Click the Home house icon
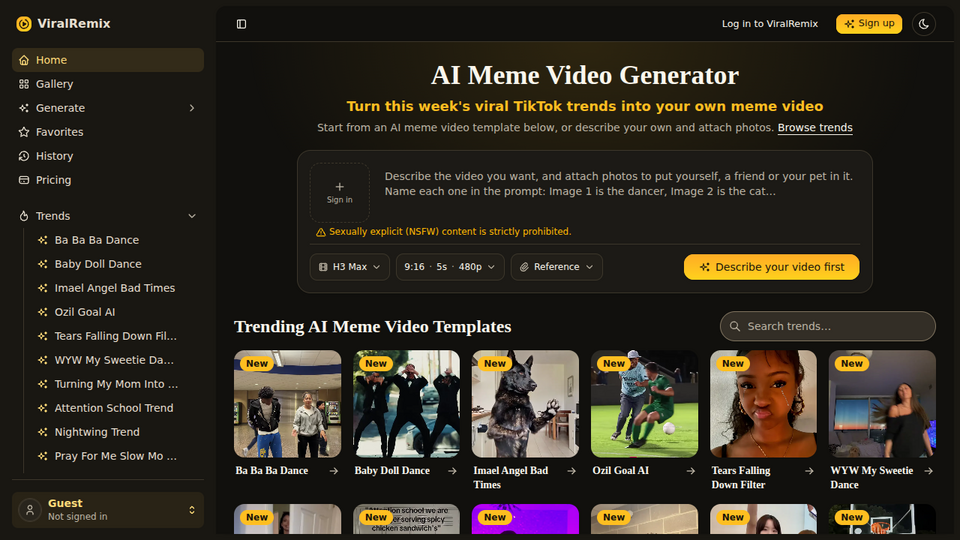This screenshot has width=960, height=540. 24,60
